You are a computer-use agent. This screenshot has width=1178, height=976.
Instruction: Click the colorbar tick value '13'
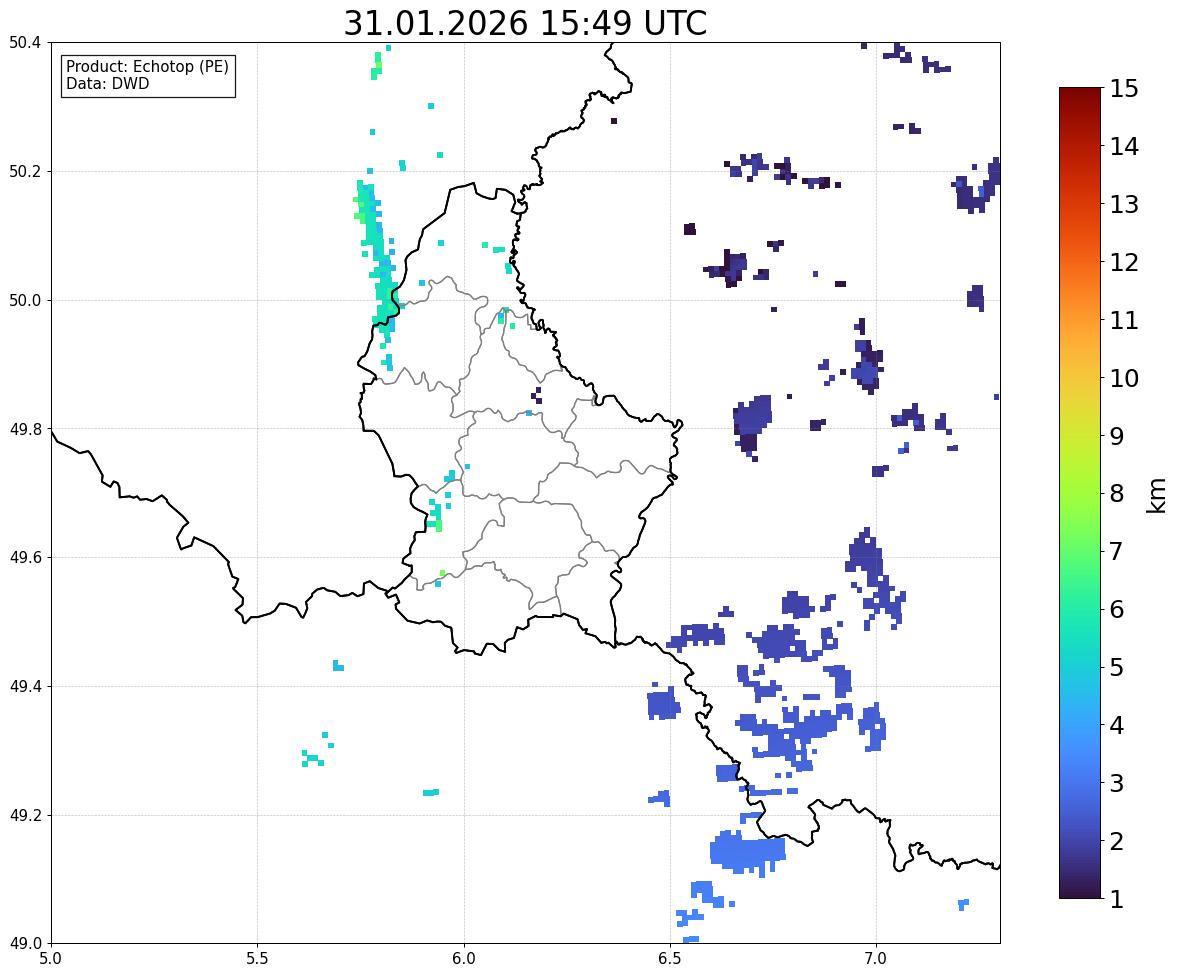pyautogui.click(x=1124, y=204)
